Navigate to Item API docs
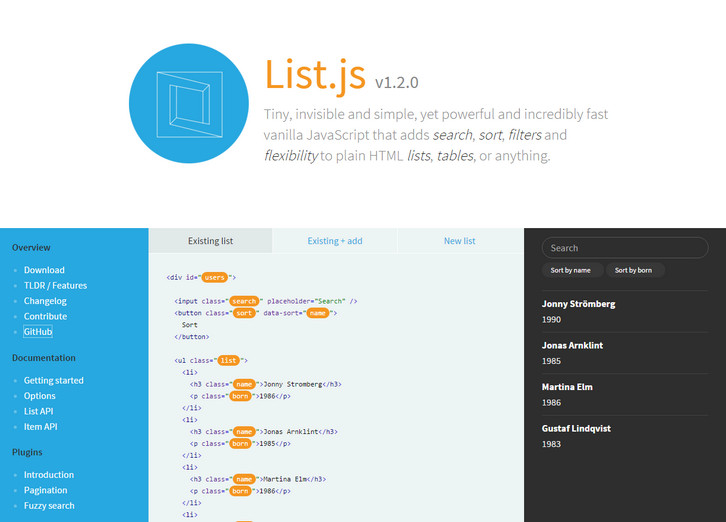726x522 pixels. click(x=41, y=427)
